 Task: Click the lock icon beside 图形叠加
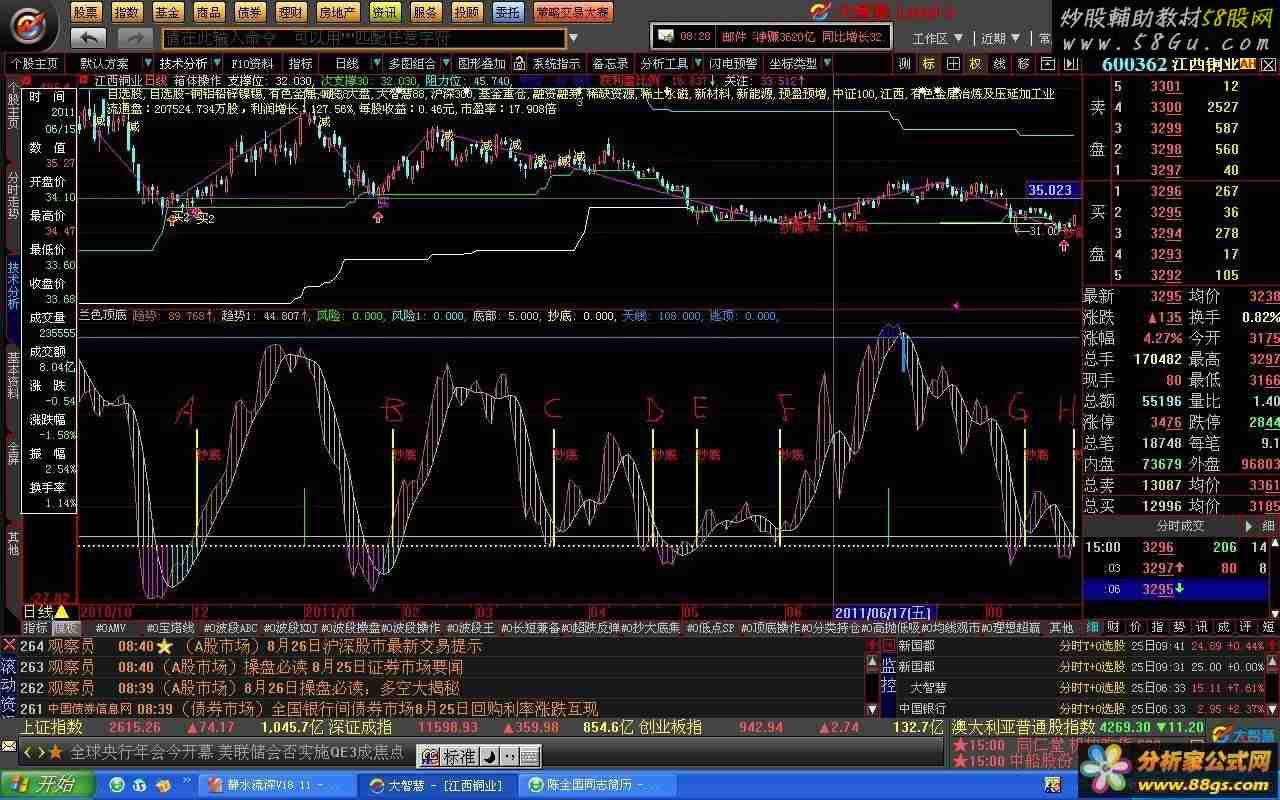pyautogui.click(x=521, y=63)
